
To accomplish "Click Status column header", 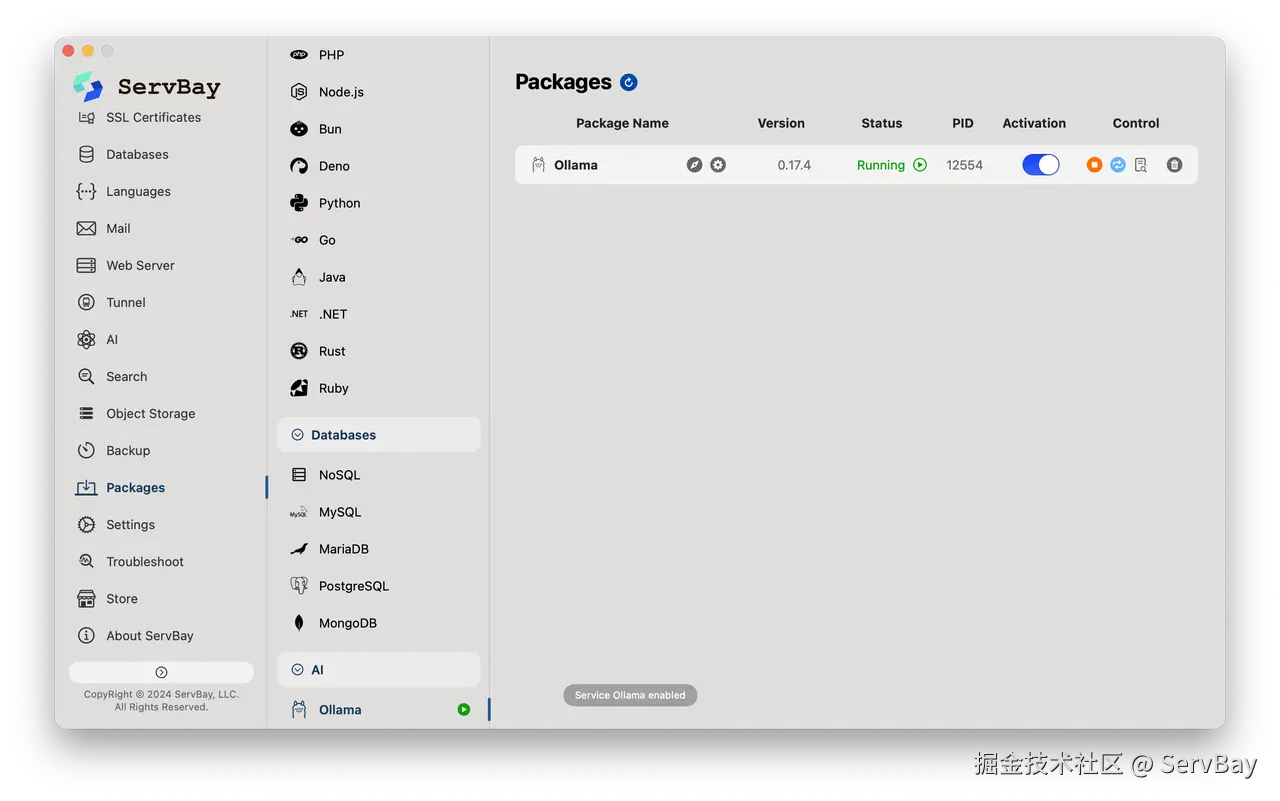I will click(x=882, y=123).
